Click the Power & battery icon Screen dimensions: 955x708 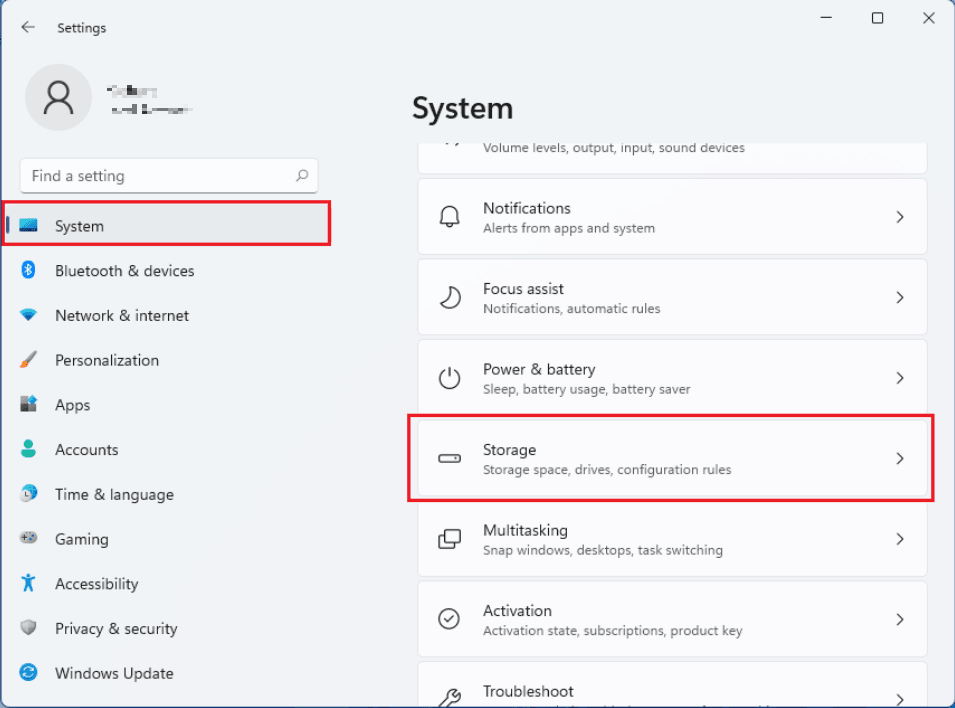click(x=450, y=378)
